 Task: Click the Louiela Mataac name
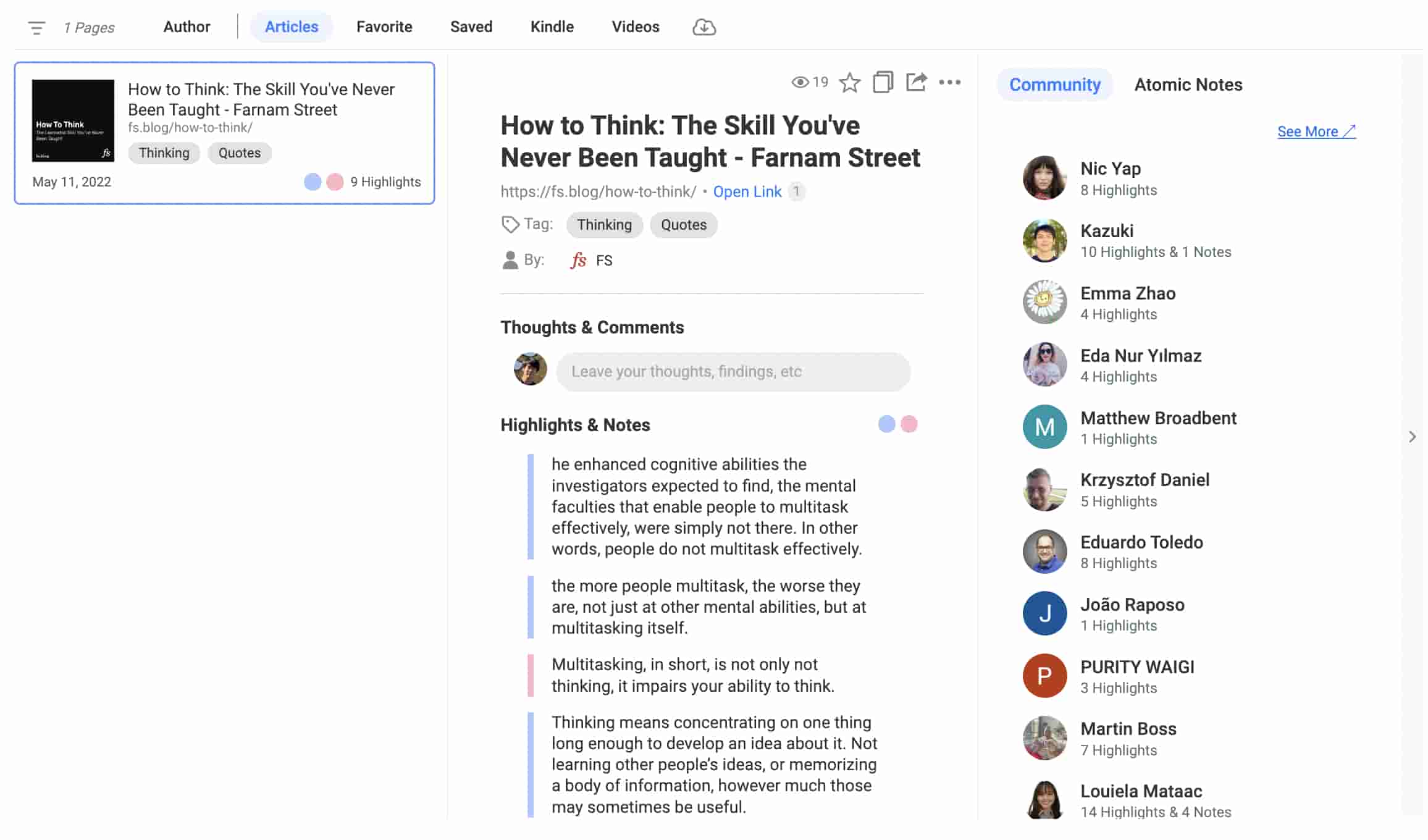[x=1141, y=791]
